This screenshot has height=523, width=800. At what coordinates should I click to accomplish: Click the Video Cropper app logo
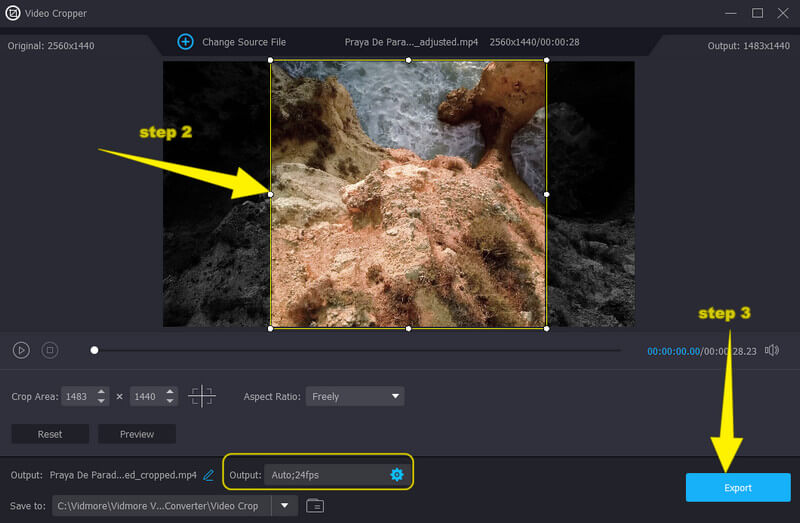(x=13, y=13)
